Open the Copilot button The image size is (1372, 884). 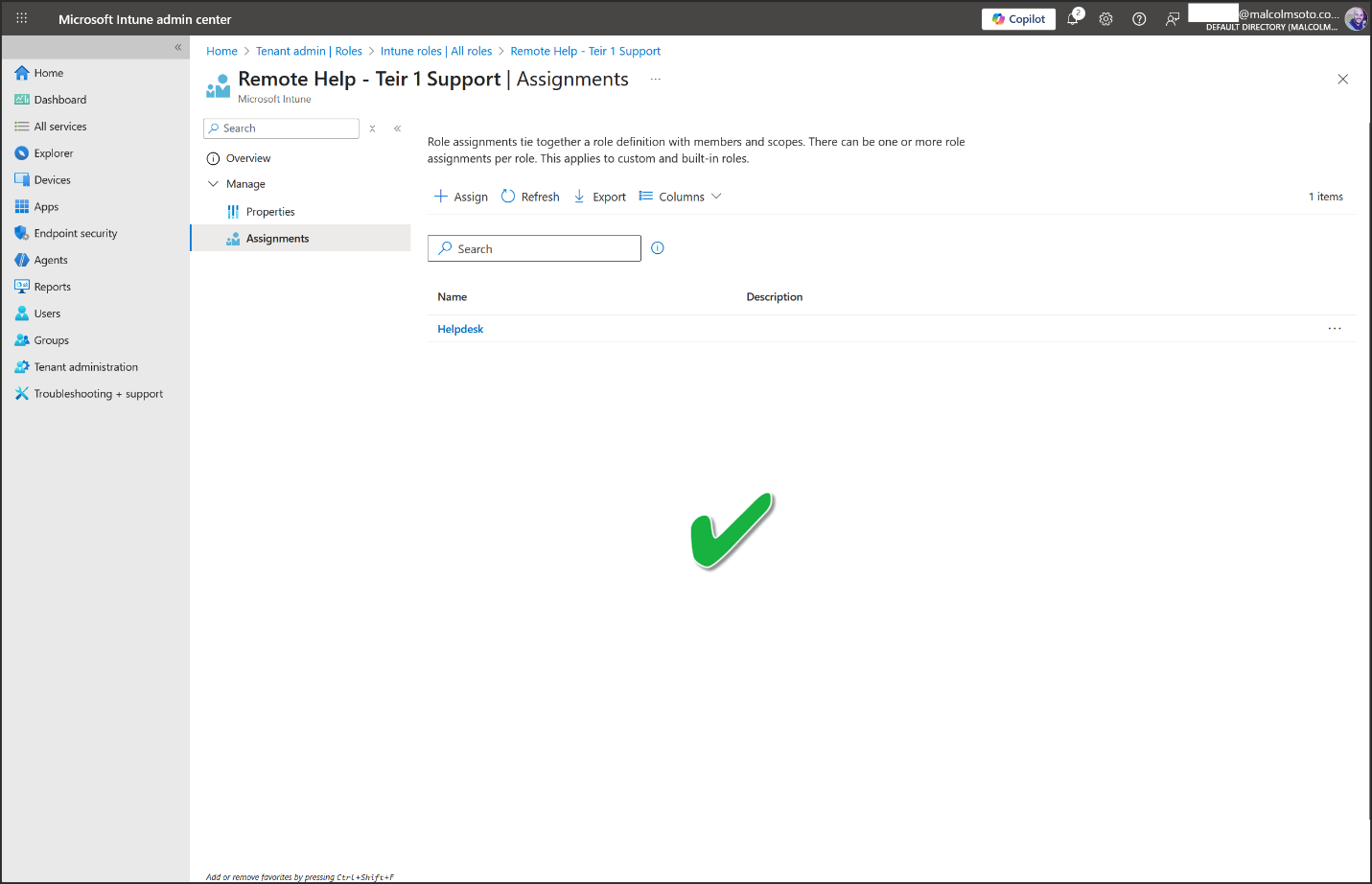1018,19
